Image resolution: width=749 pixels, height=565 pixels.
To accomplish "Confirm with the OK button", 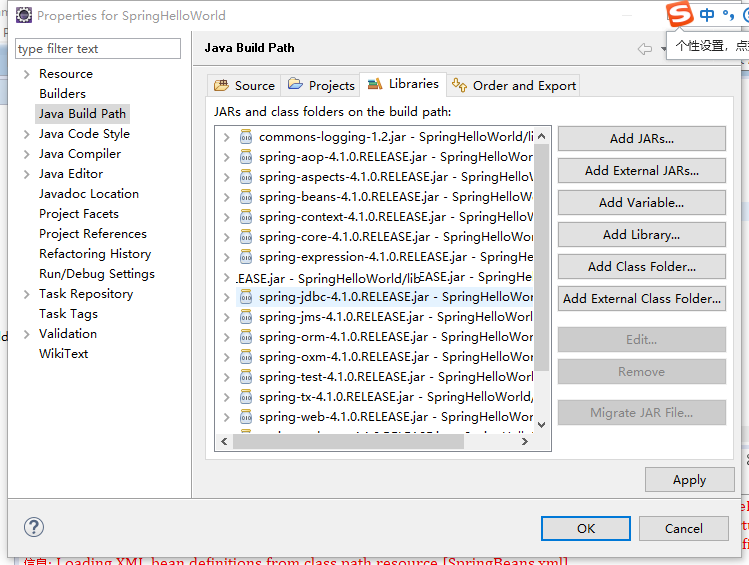I will click(x=586, y=529).
